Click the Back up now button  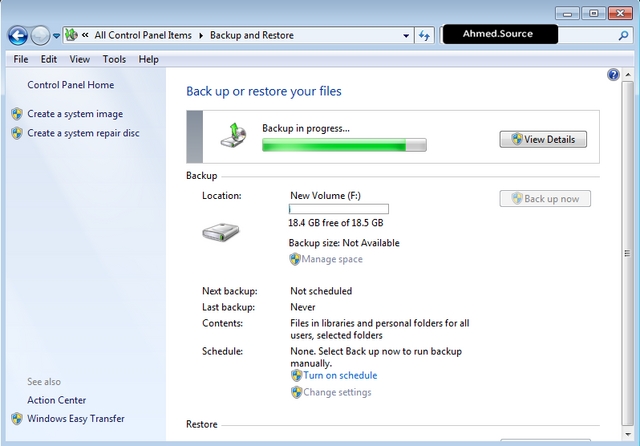545,199
